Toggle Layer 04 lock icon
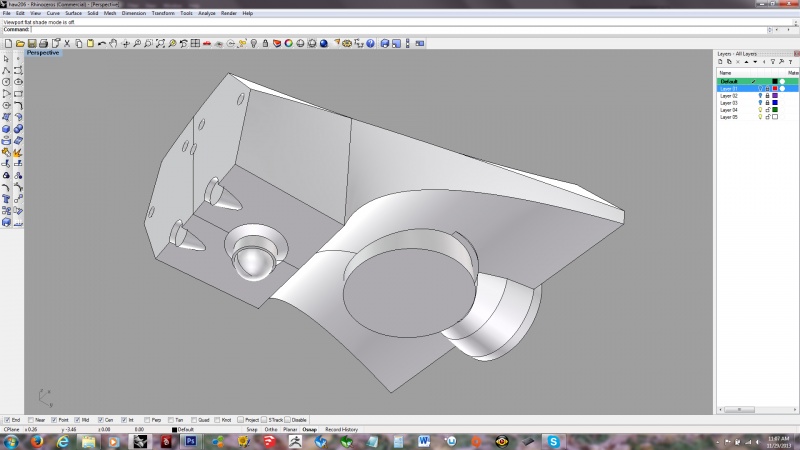Screen dimensions: 800x450 point(767,110)
